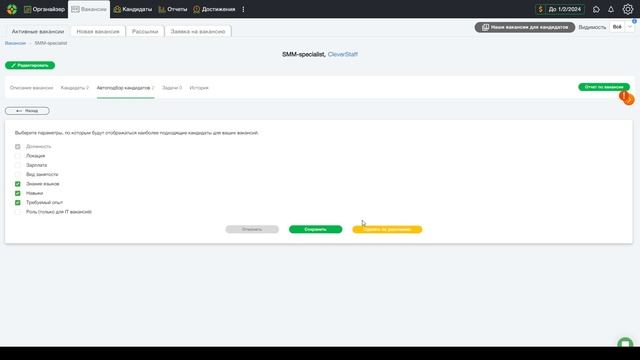The width and height of the screenshot is (640, 360).
Task: Open the Видимость dropdown showing 'Все'
Action: click(x=622, y=27)
